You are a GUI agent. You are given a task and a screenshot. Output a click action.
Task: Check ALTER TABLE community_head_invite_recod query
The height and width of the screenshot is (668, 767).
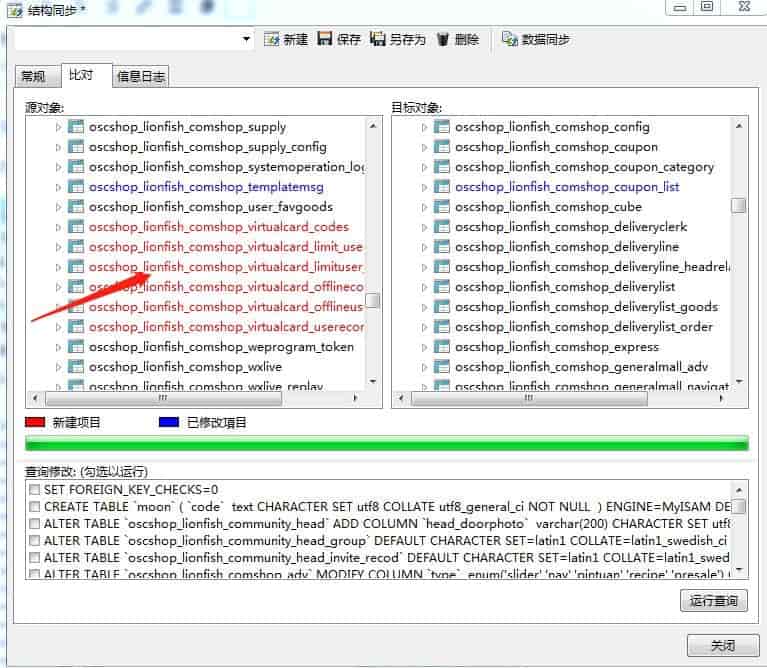(34, 557)
